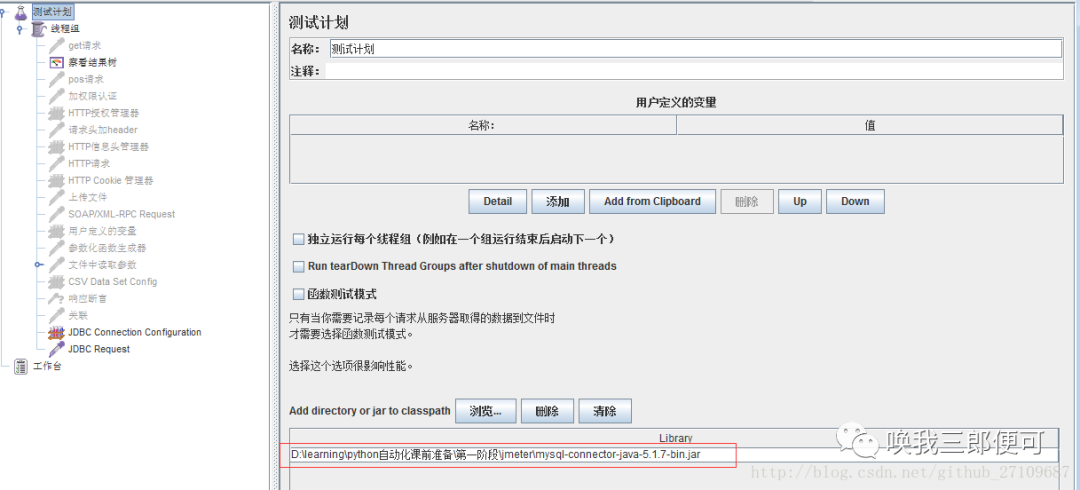
Task: Click the pos请求 sampler icon
Action: click(56, 79)
